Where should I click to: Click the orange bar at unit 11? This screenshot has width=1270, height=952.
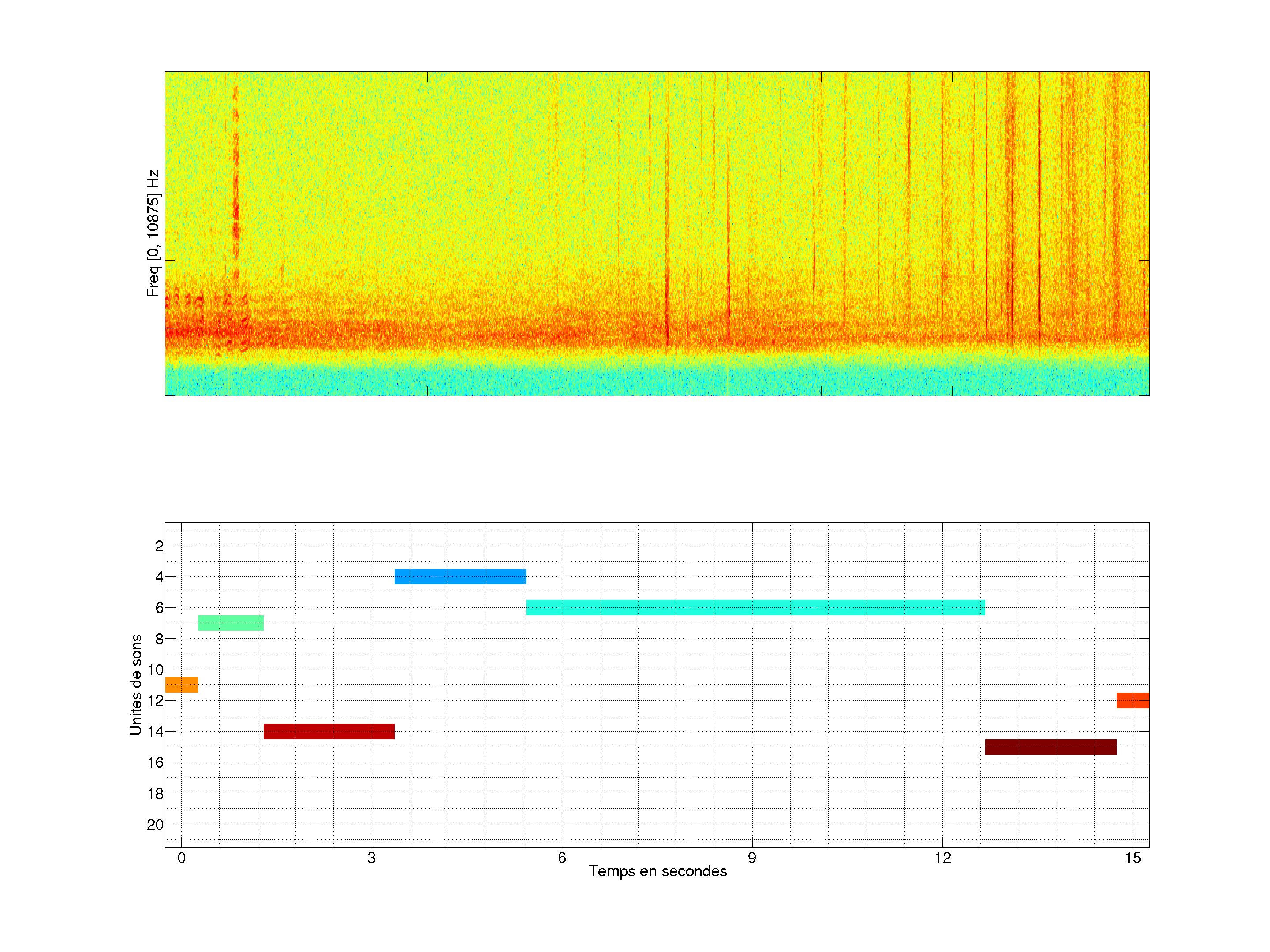181,685
